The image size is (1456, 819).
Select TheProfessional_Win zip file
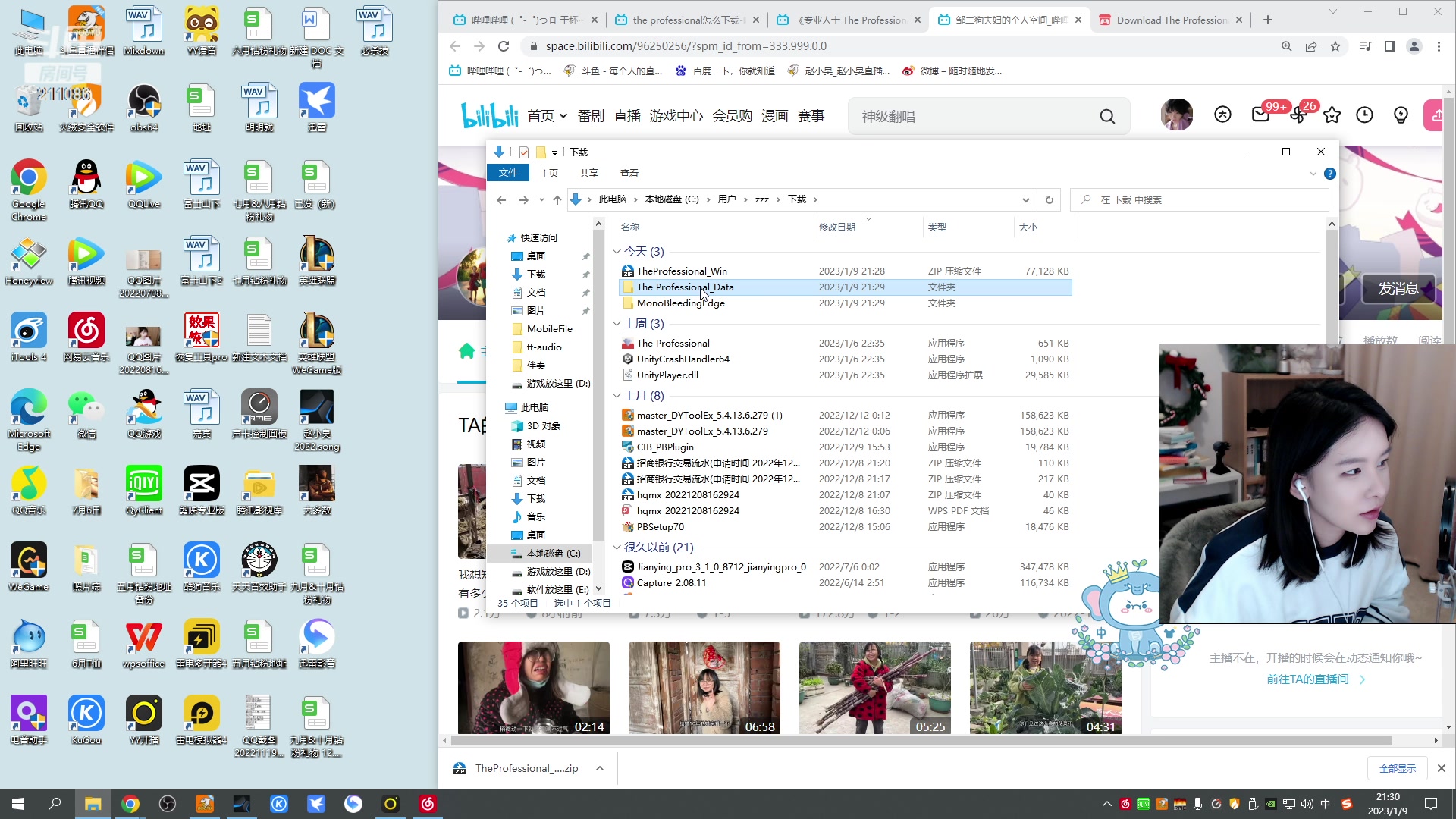[846, 271]
